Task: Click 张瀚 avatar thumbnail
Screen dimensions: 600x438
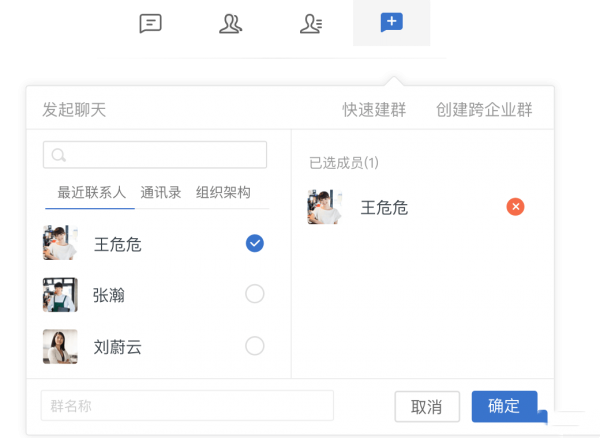Action: [60, 295]
